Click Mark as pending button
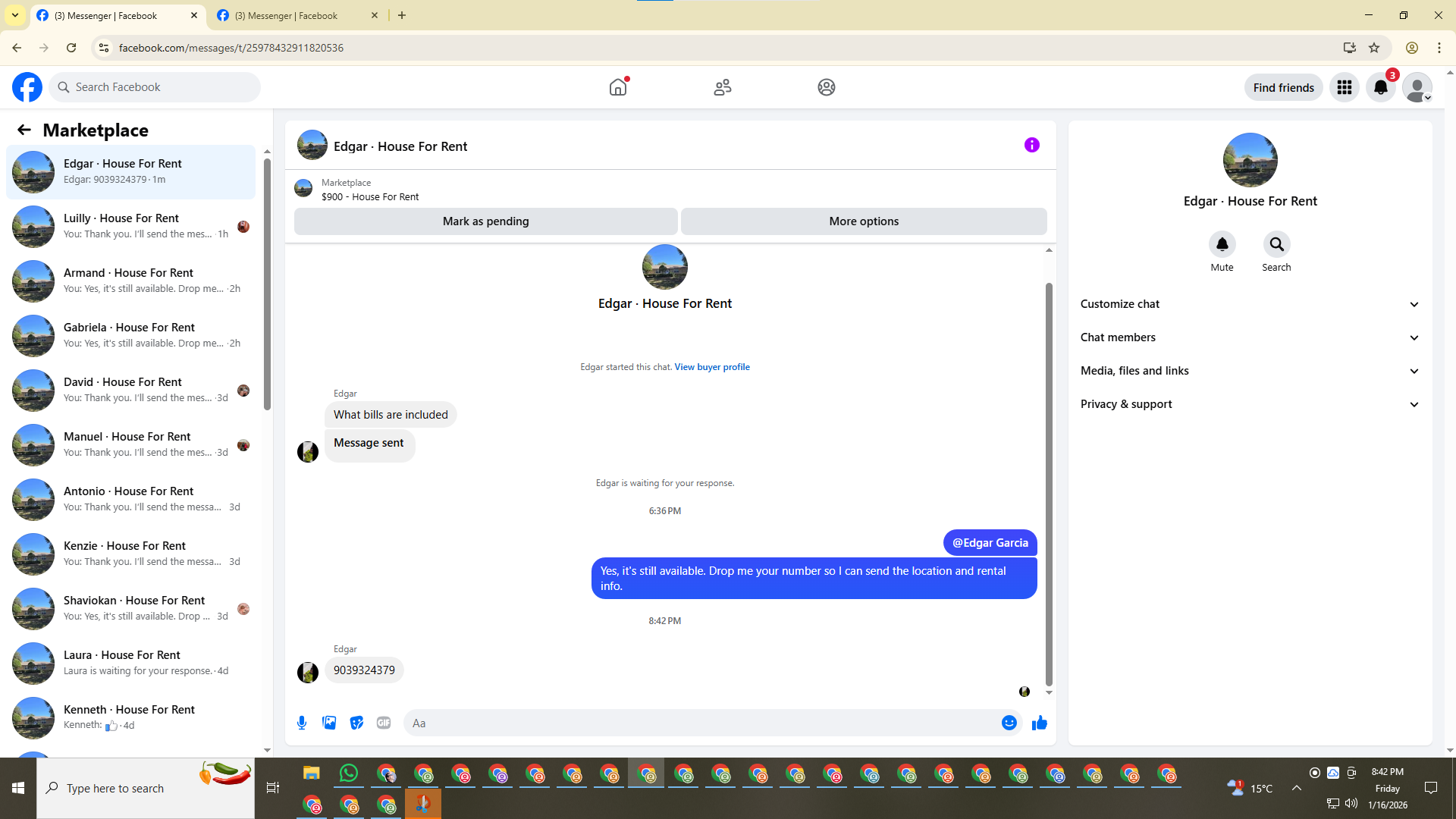 click(485, 221)
